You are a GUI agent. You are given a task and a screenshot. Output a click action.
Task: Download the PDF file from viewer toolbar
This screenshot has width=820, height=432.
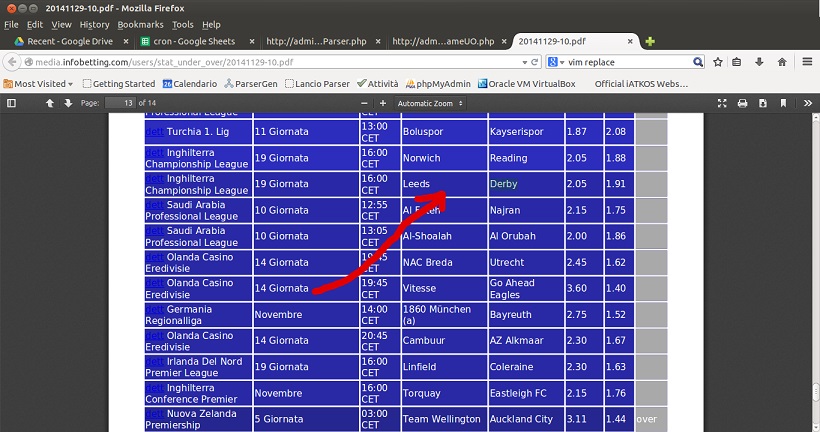pyautogui.click(x=762, y=103)
